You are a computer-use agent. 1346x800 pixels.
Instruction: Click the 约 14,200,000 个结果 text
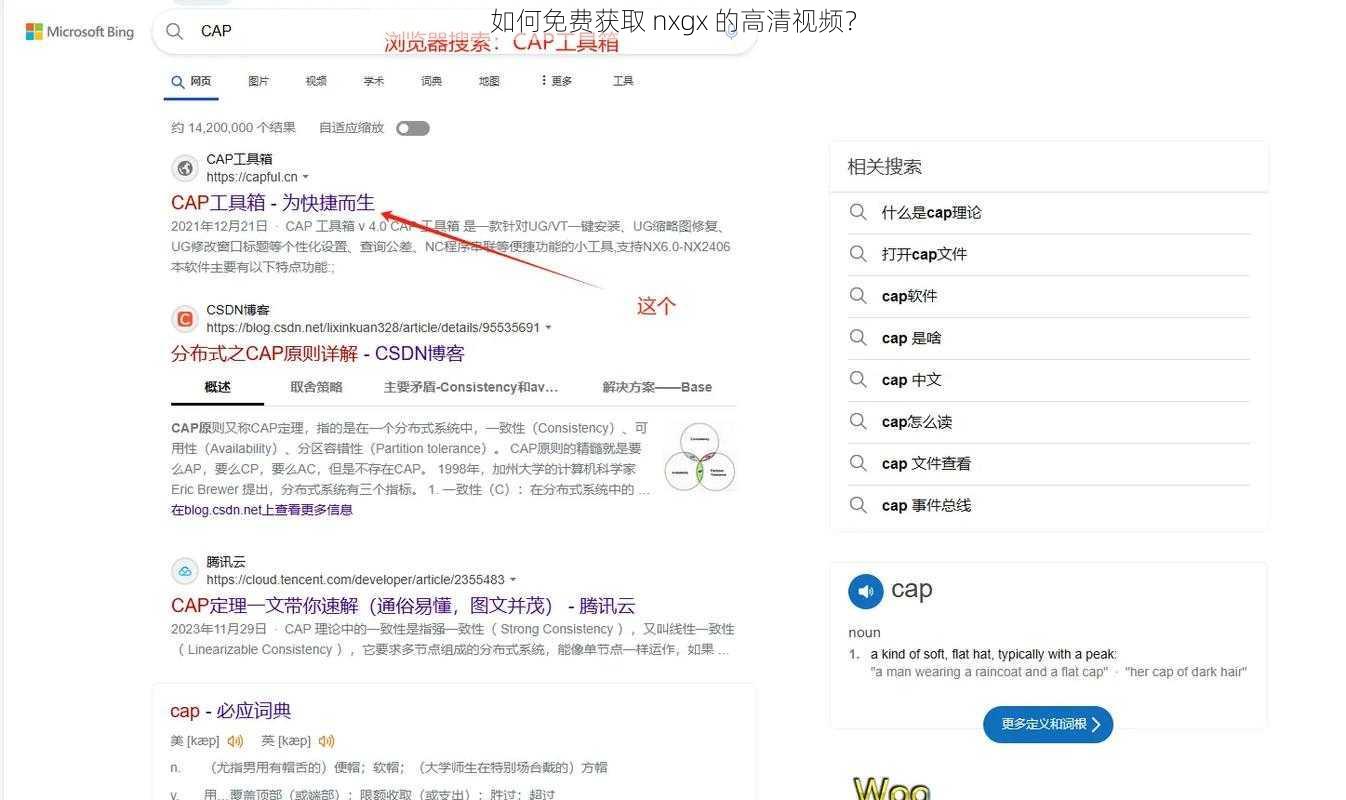[233, 128]
